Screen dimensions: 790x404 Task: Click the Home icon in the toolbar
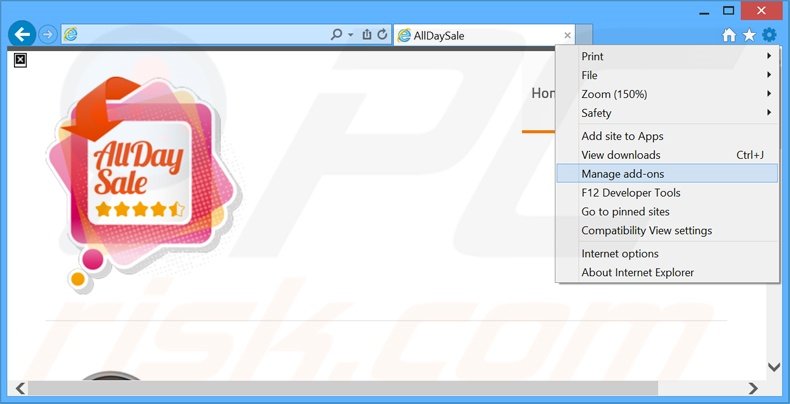[729, 35]
